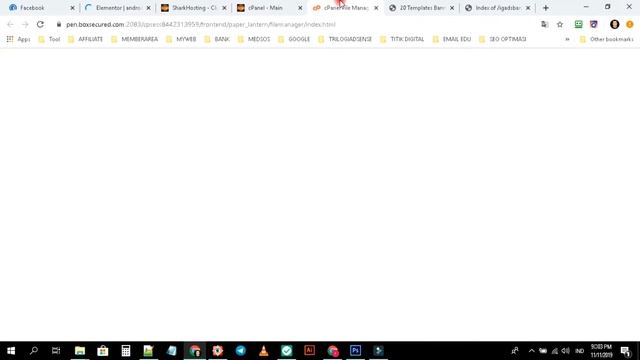Open the Apps shortcut in bookmarks bar
This screenshot has width=640, height=360.
point(18,39)
